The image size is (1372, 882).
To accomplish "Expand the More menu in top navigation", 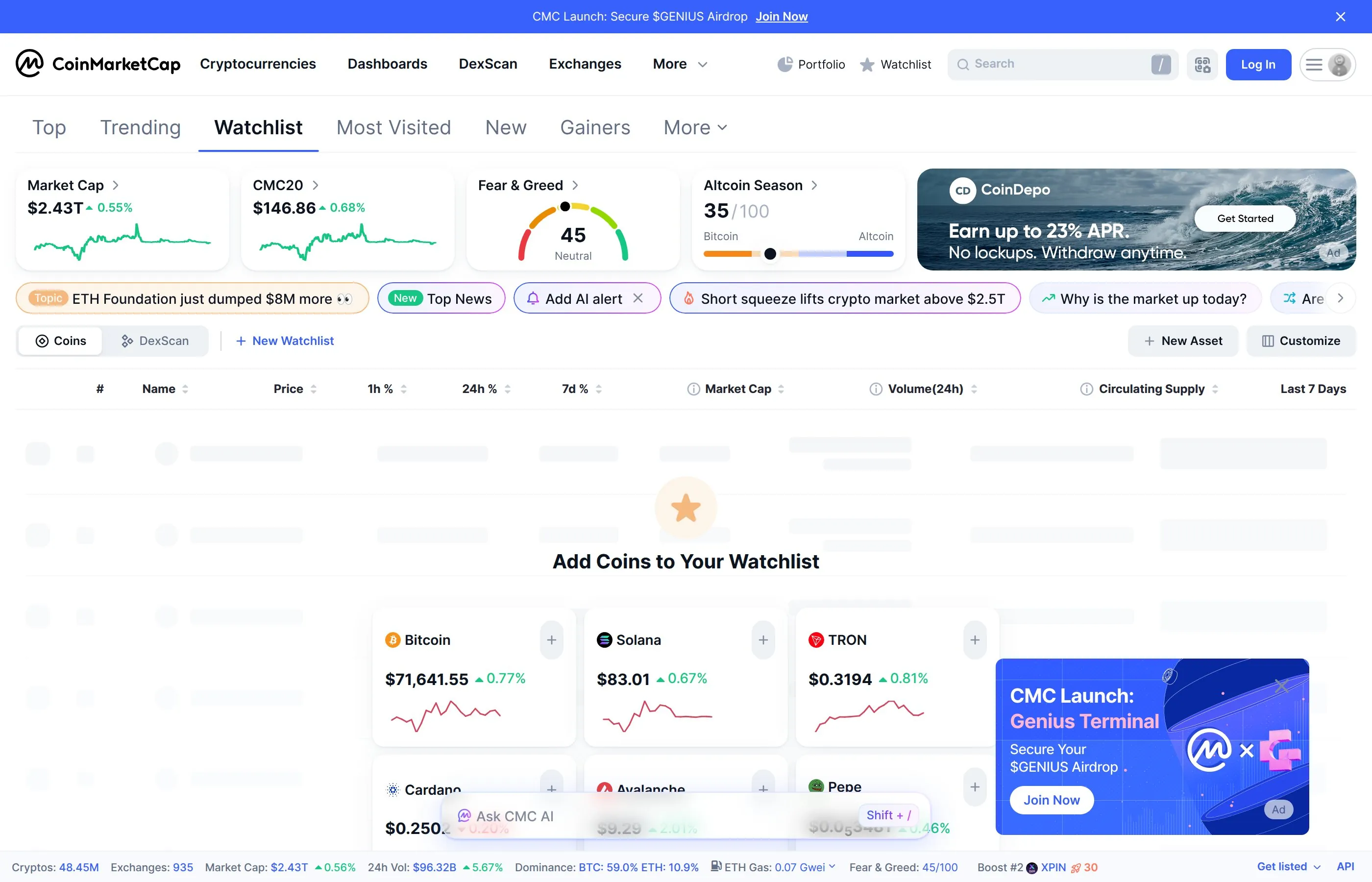I will coord(680,64).
